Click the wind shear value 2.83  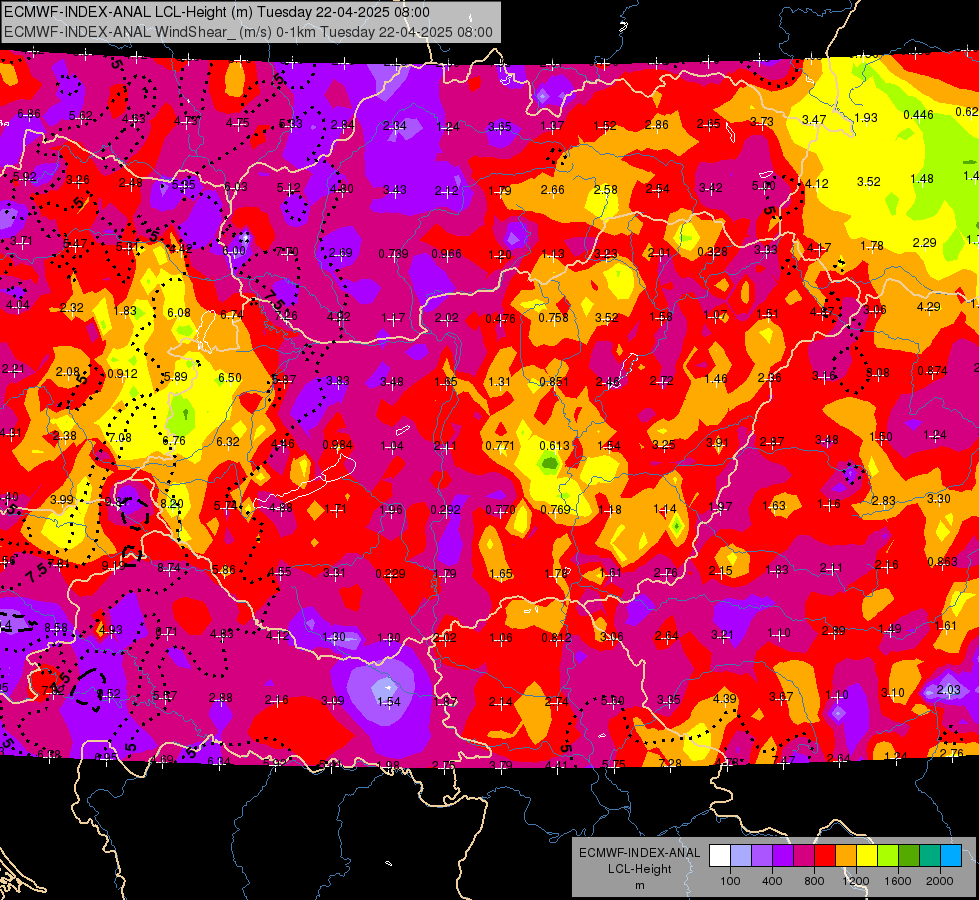pyautogui.click(x=884, y=500)
